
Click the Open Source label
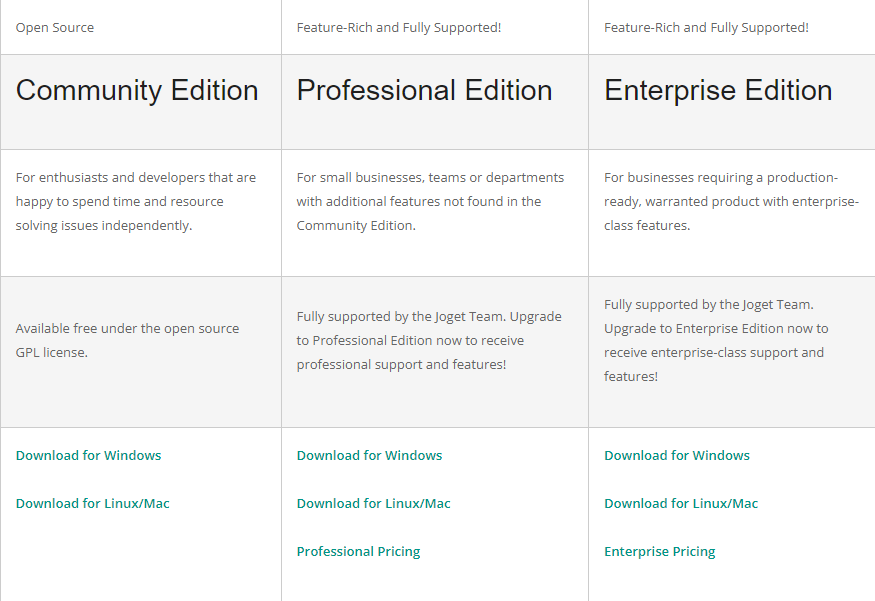point(55,28)
